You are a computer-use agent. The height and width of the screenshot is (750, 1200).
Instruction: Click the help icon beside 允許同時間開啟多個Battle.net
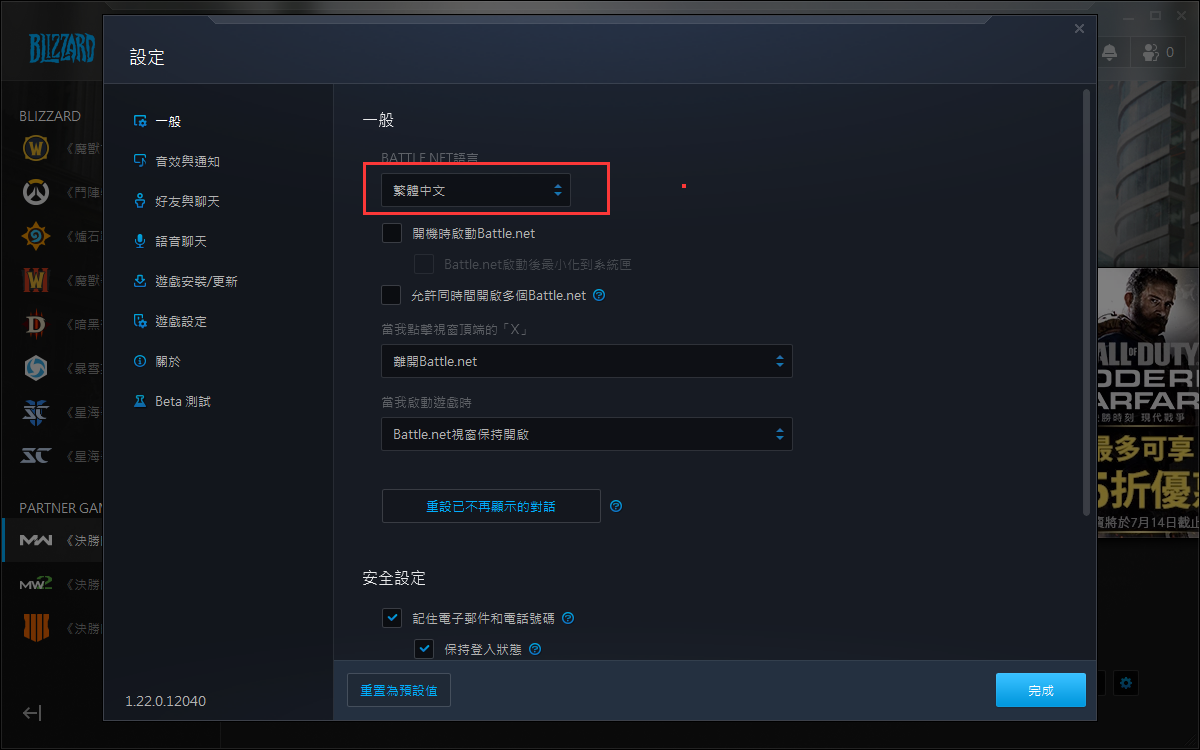tap(600, 295)
